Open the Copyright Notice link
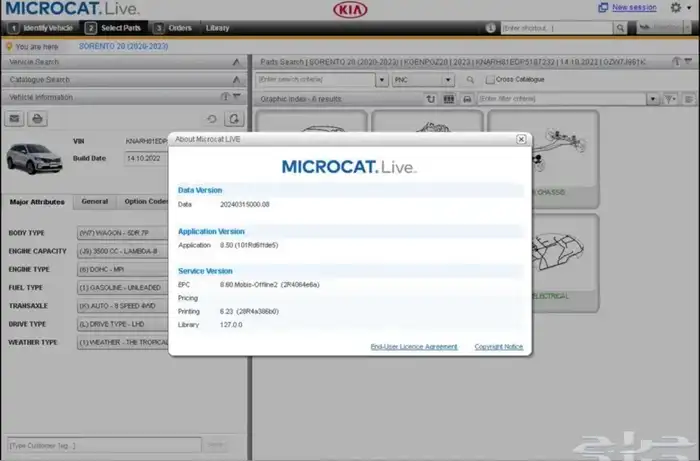700x461 pixels. tap(499, 347)
